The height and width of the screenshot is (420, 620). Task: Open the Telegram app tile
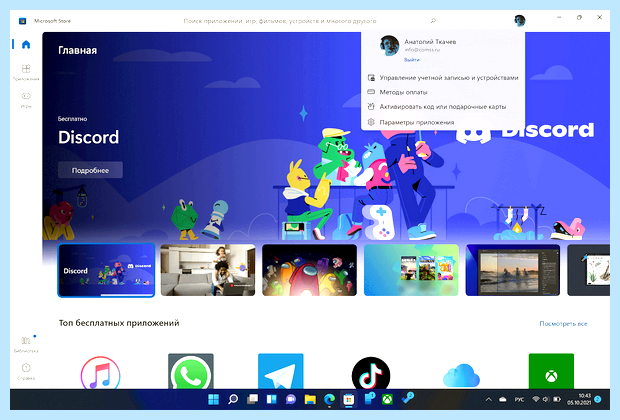pos(281,371)
